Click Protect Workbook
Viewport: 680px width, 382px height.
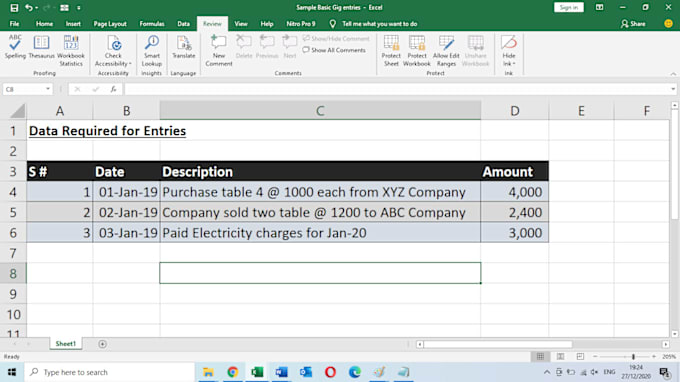tap(416, 50)
